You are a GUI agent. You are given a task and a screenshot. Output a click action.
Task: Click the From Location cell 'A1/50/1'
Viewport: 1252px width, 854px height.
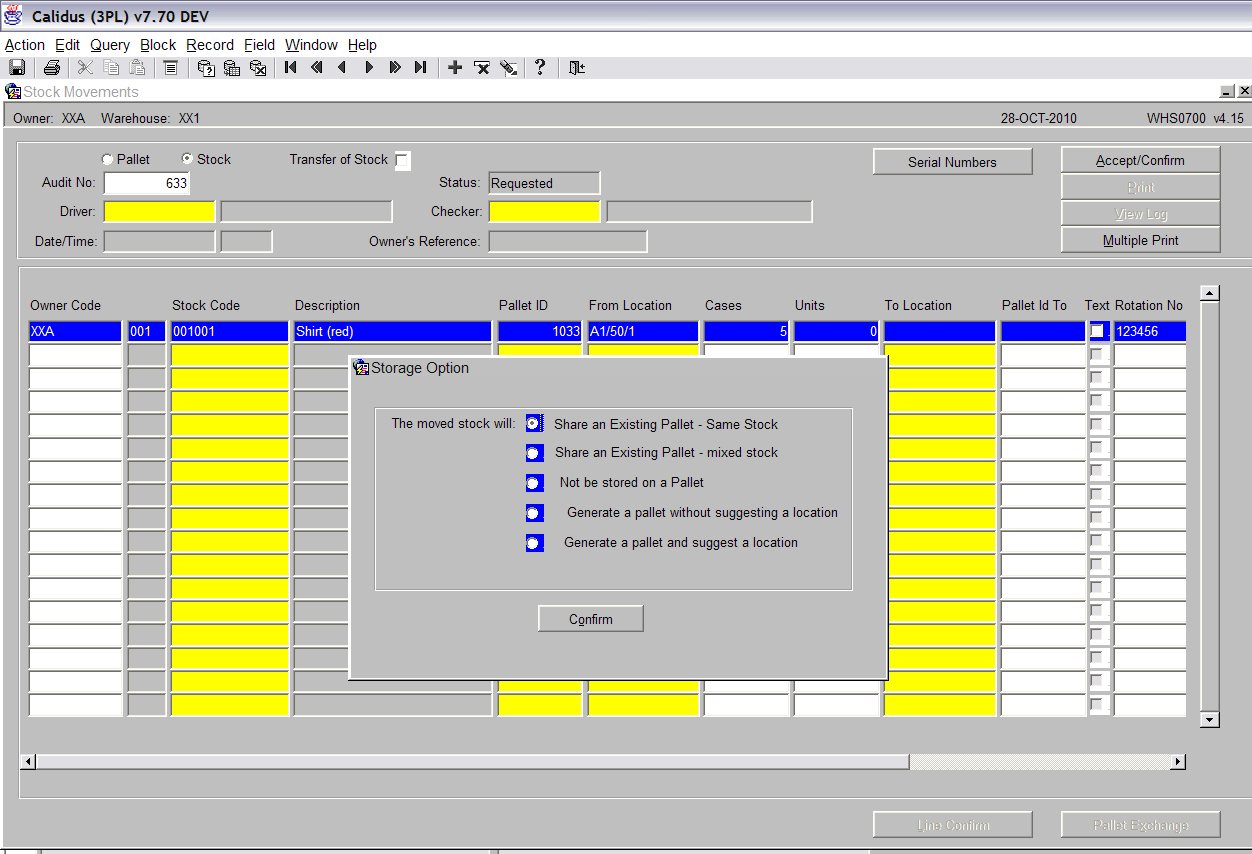click(x=643, y=331)
